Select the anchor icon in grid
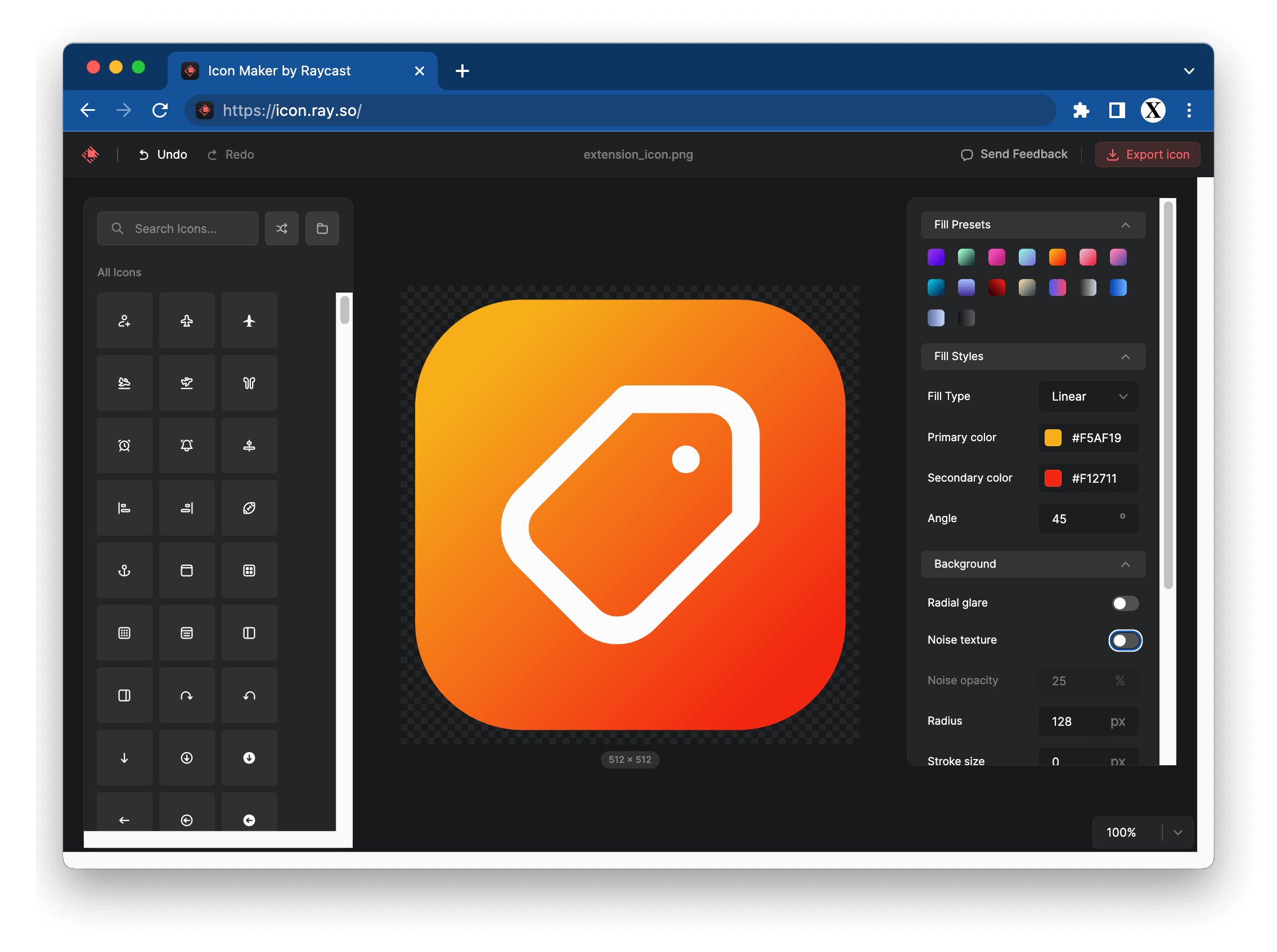Image resolution: width=1277 pixels, height=952 pixels. [124, 571]
